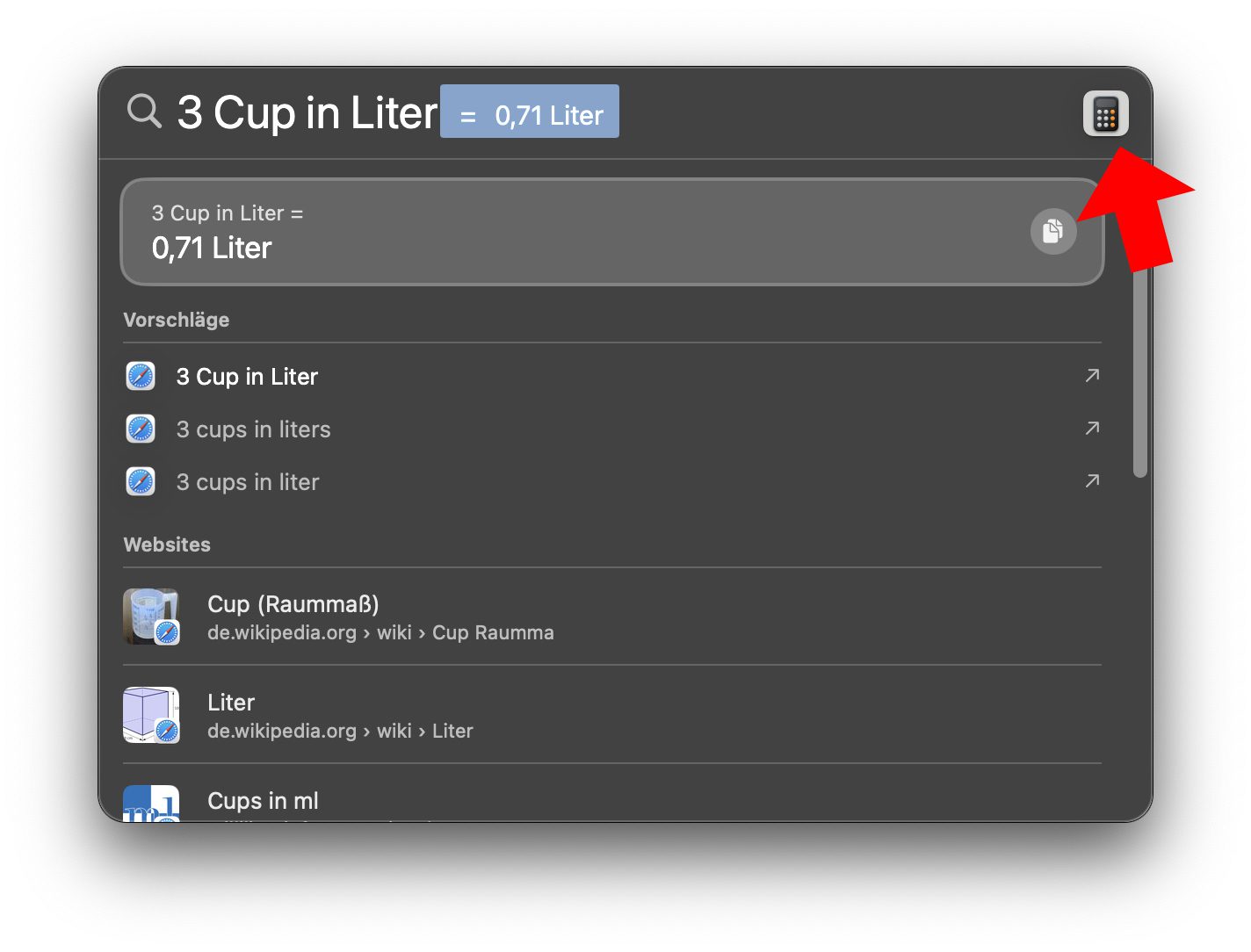Click the magnifying glass search icon
The width and height of the screenshot is (1251, 952).
(x=144, y=112)
